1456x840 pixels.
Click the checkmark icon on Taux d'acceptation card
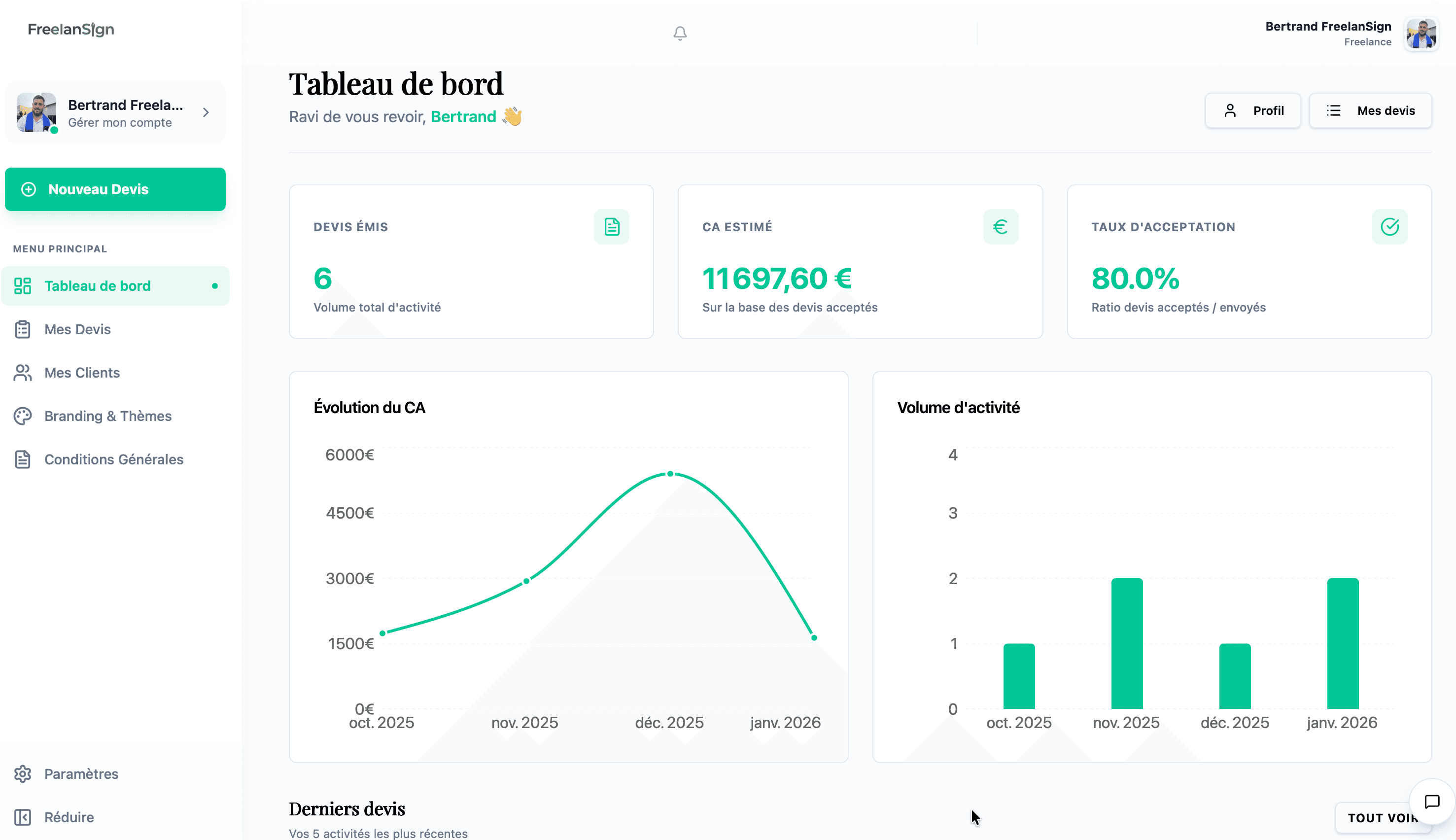(x=1389, y=226)
